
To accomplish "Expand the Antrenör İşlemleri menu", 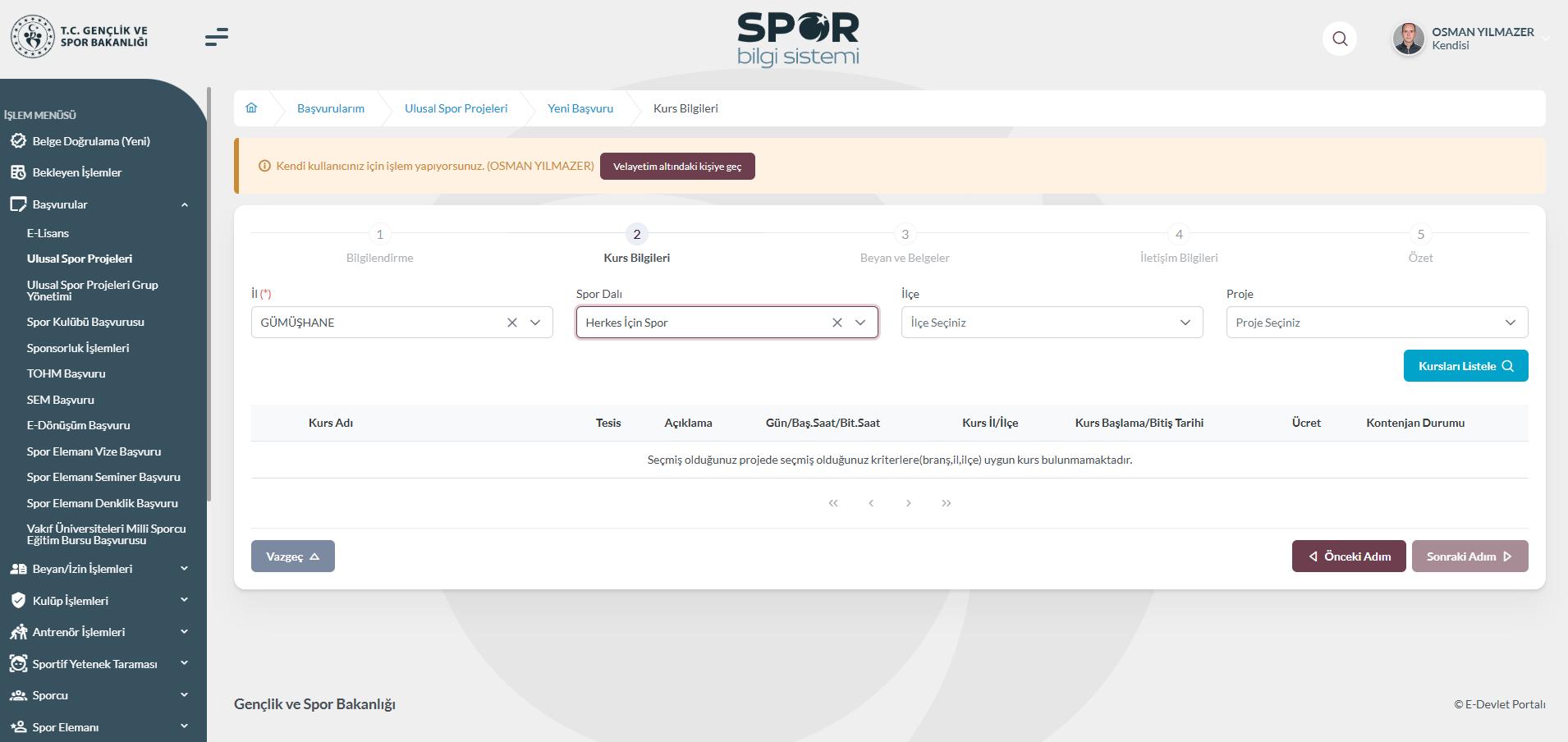I will (185, 632).
